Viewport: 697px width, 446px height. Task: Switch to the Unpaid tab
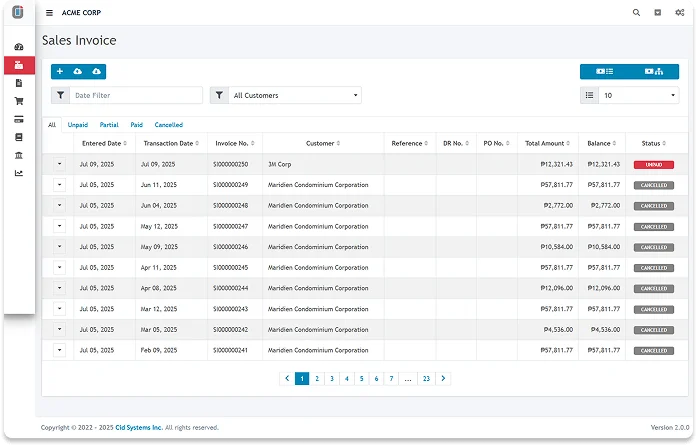tap(78, 125)
